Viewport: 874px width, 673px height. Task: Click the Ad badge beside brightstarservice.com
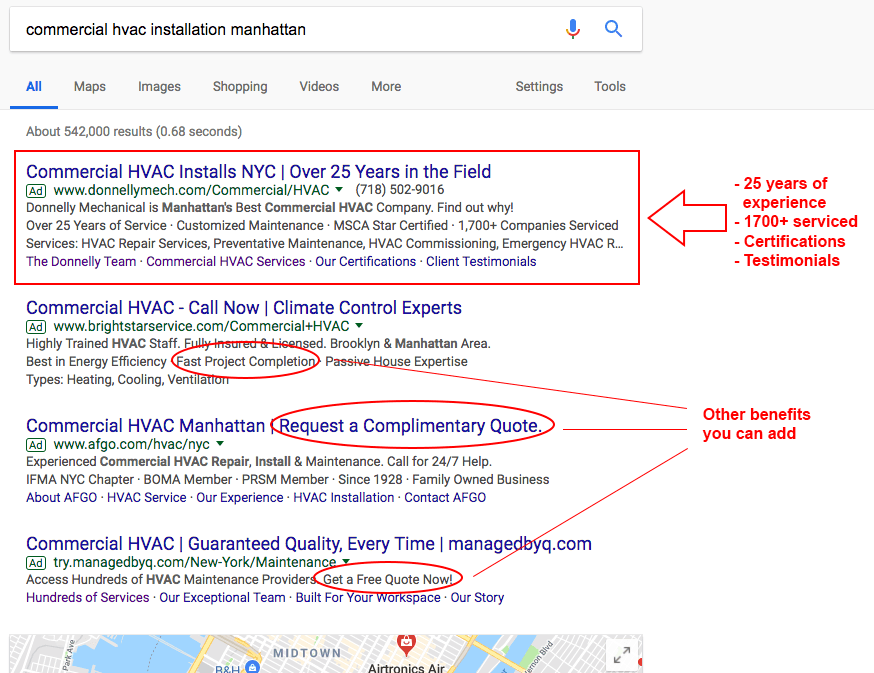click(x=36, y=327)
